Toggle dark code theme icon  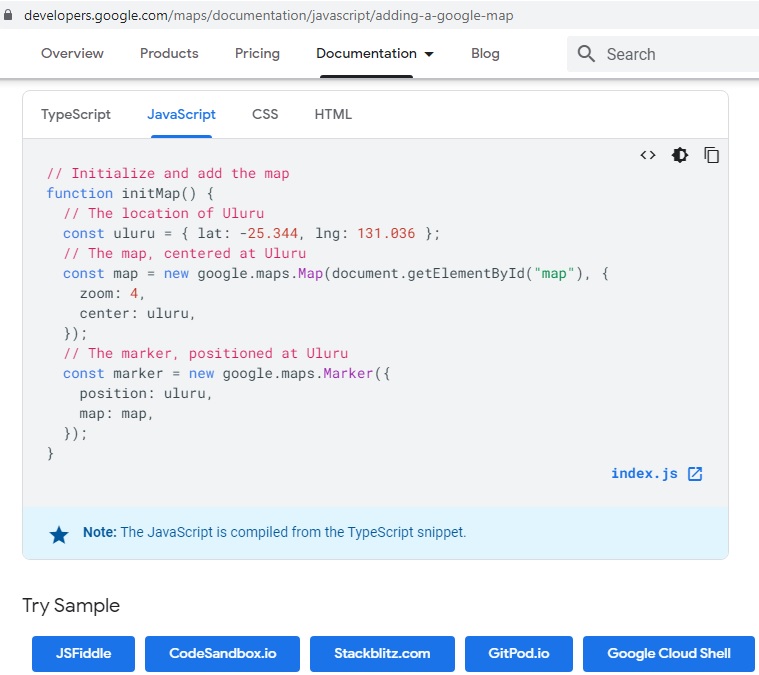click(680, 155)
